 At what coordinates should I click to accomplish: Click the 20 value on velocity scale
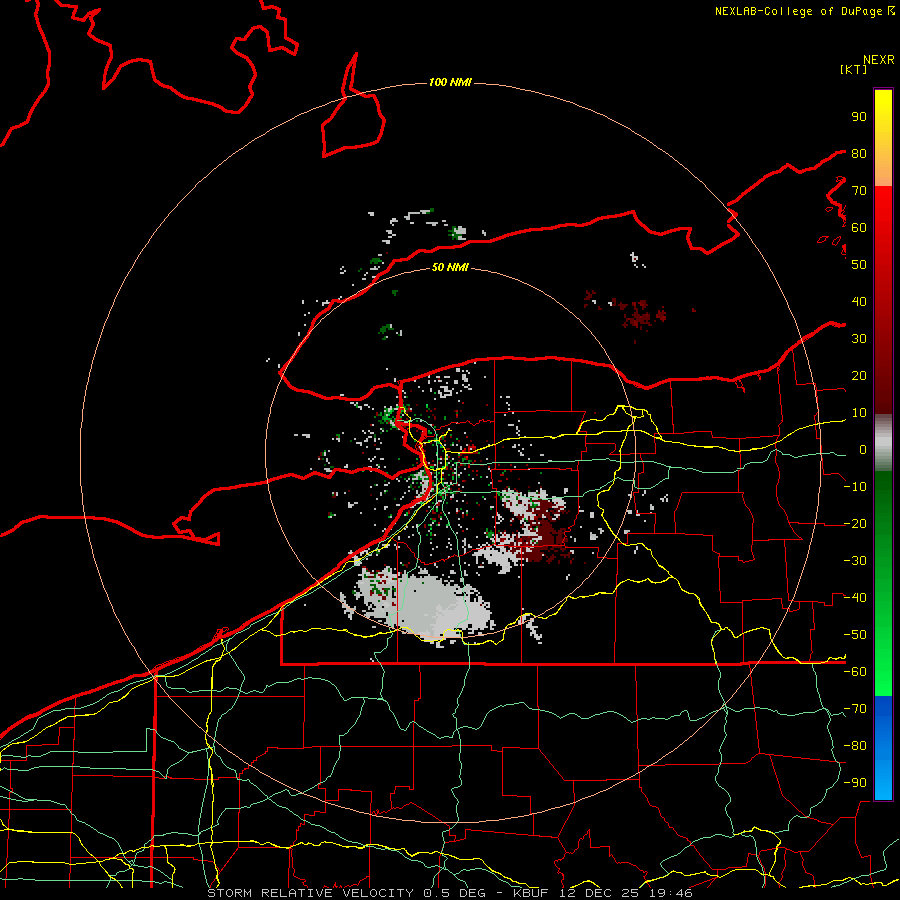click(859, 376)
